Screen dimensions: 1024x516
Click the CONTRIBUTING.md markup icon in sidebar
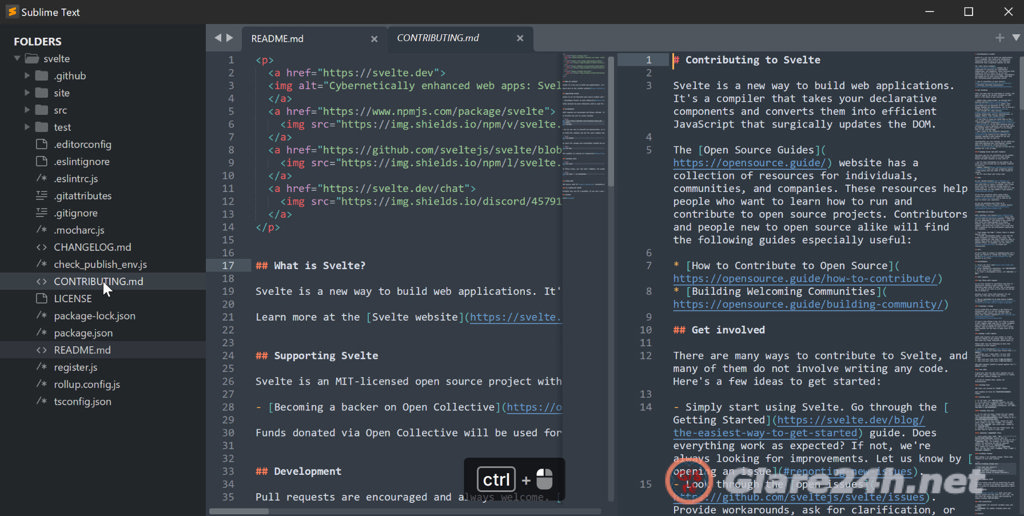[42, 282]
